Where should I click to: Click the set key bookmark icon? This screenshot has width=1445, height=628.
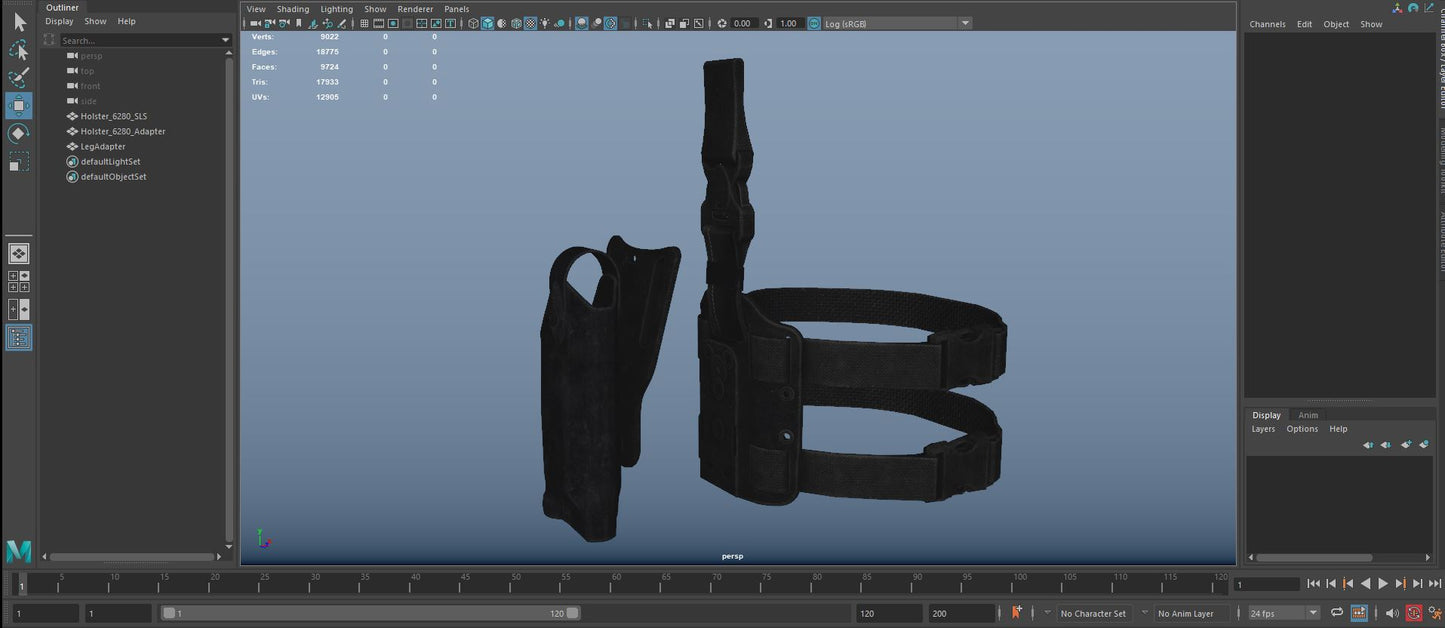[1017, 613]
